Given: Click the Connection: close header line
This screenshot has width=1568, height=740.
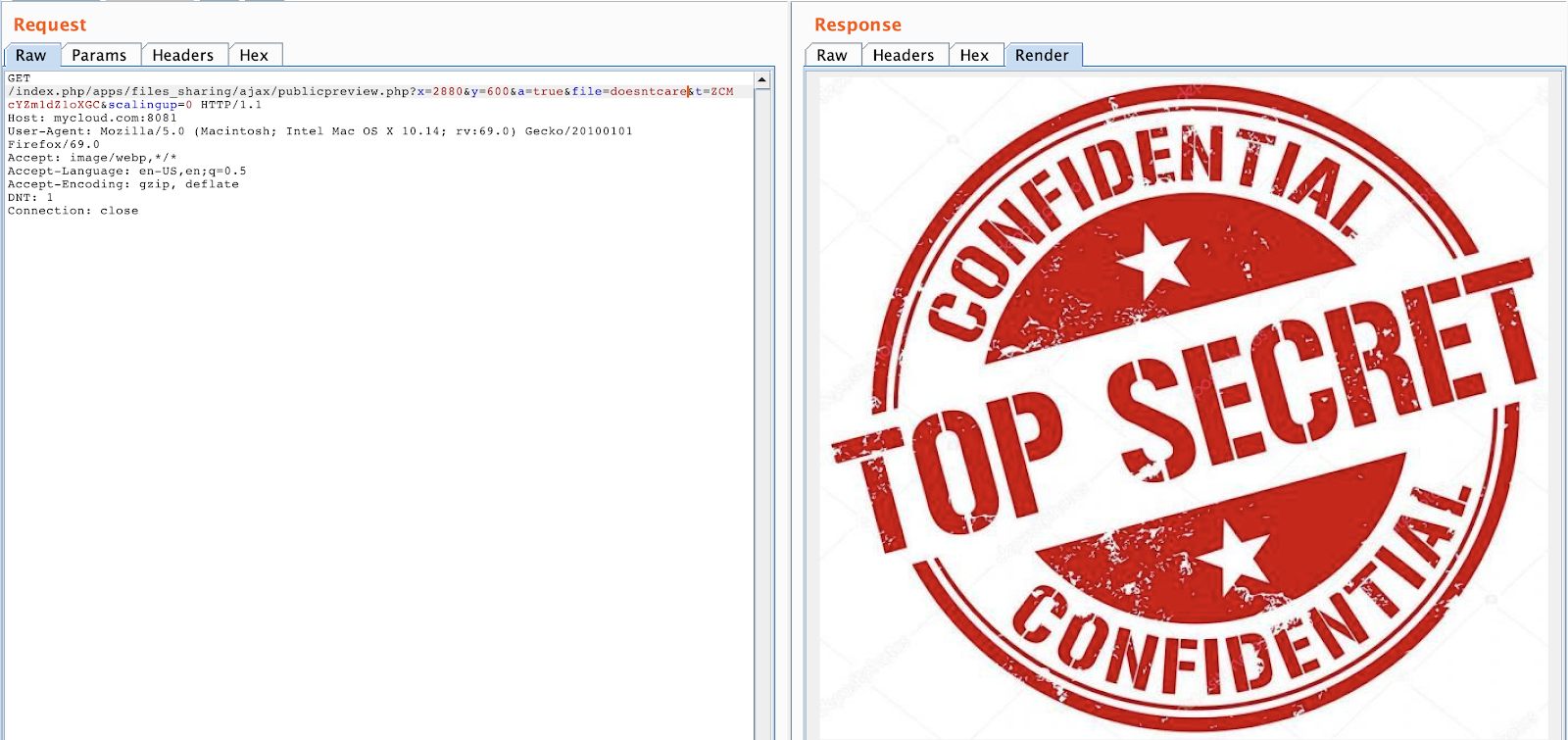Looking at the screenshot, I should (73, 211).
